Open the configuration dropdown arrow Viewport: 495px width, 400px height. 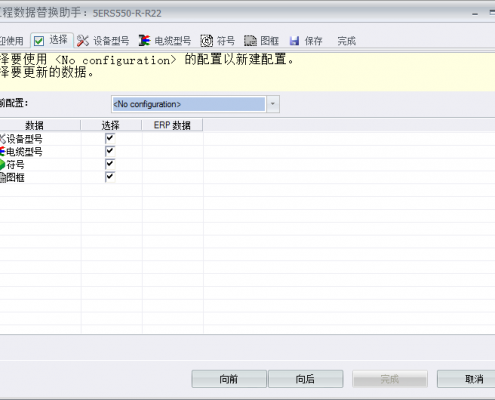(x=273, y=104)
